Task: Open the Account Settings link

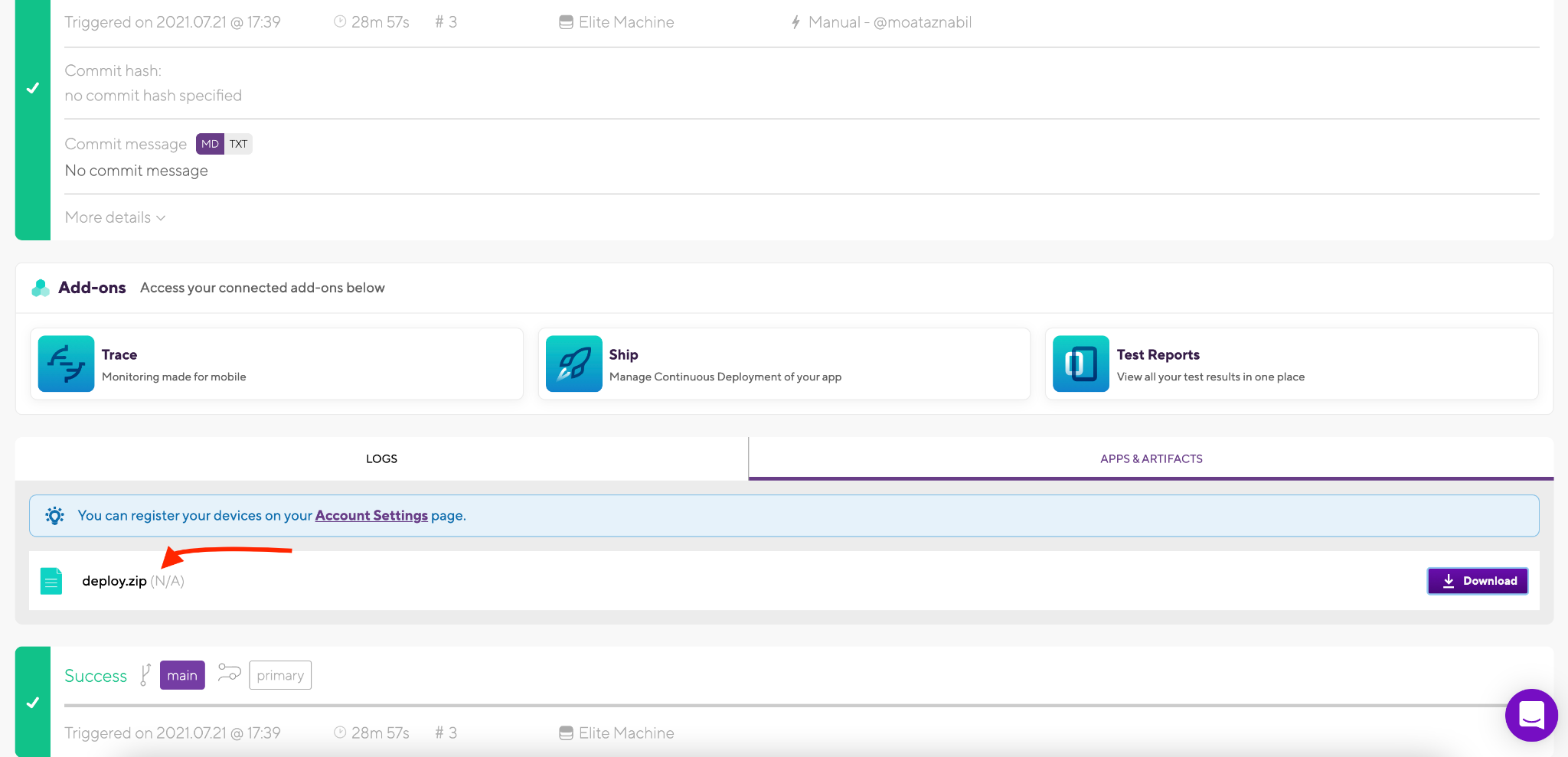Action: (371, 515)
